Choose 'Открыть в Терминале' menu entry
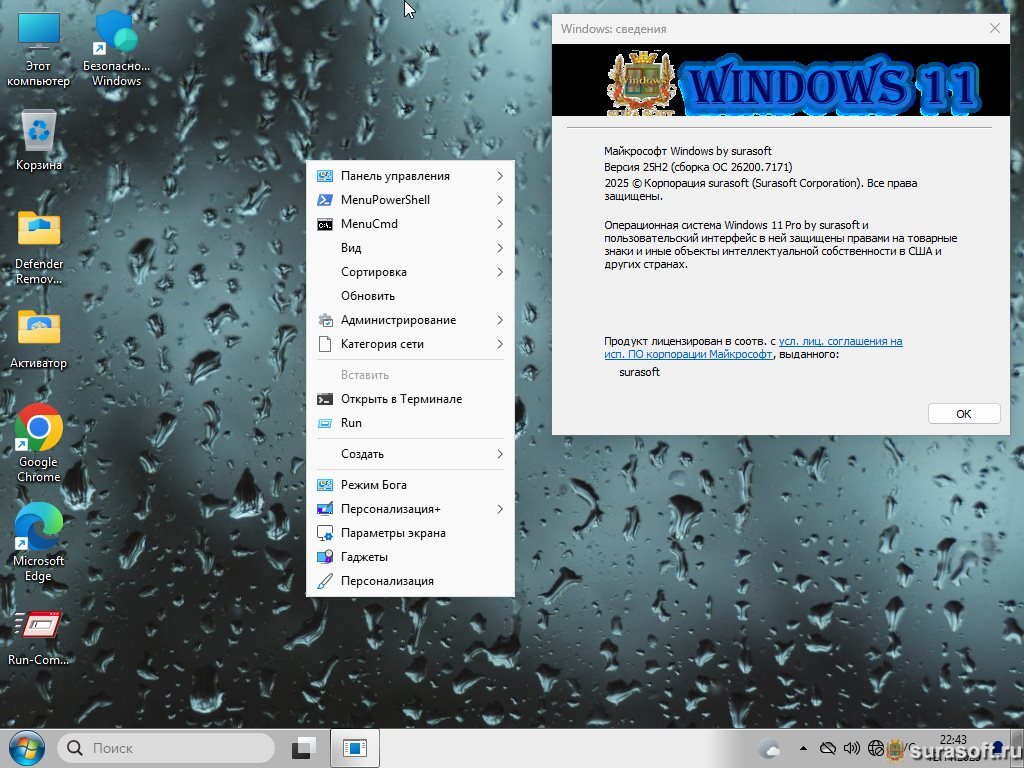Screen dimensions: 1024x768 [410, 399]
